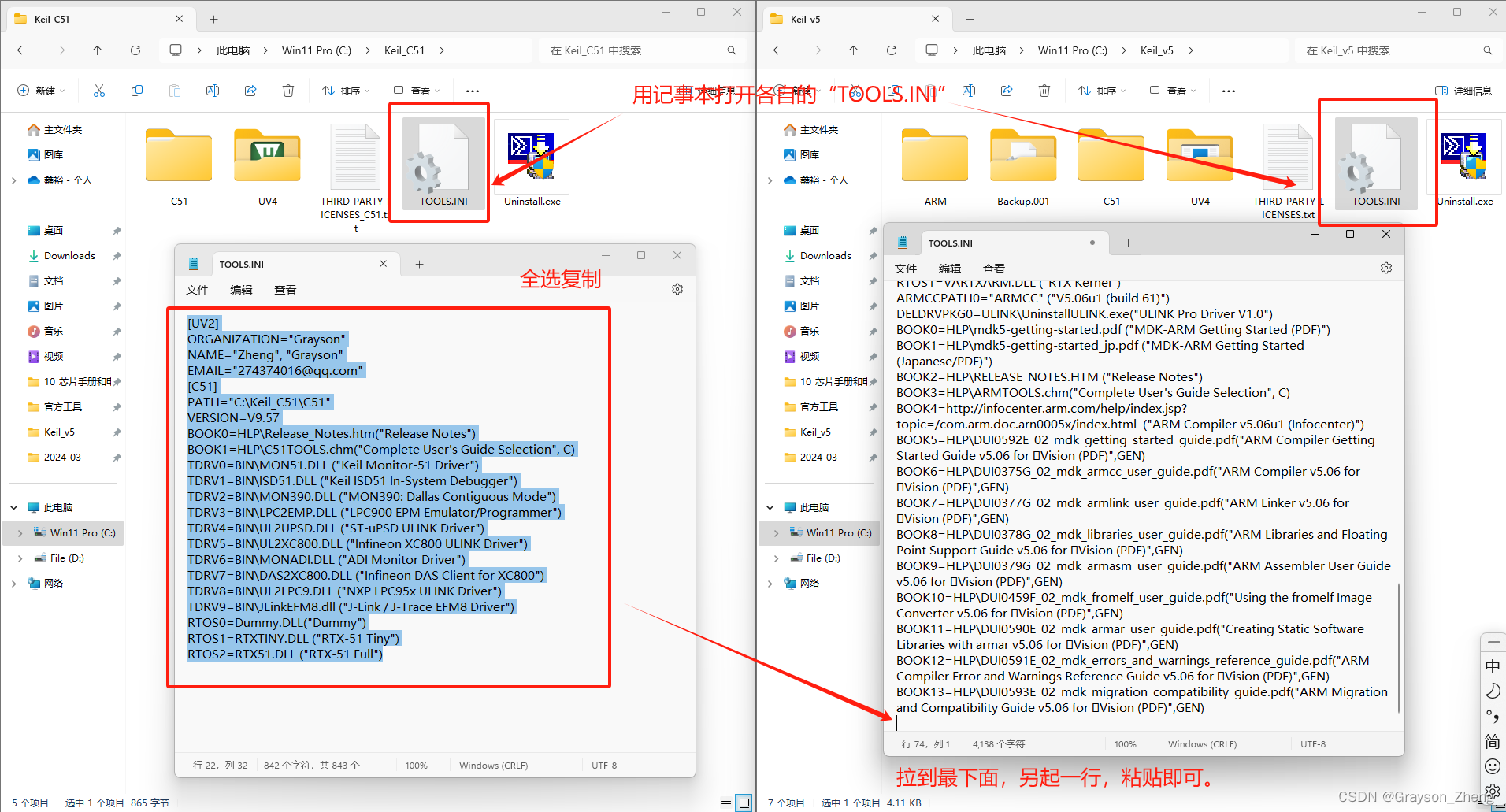Open Edit menu in right Notepad
This screenshot has width=1506, height=812.
click(950, 269)
